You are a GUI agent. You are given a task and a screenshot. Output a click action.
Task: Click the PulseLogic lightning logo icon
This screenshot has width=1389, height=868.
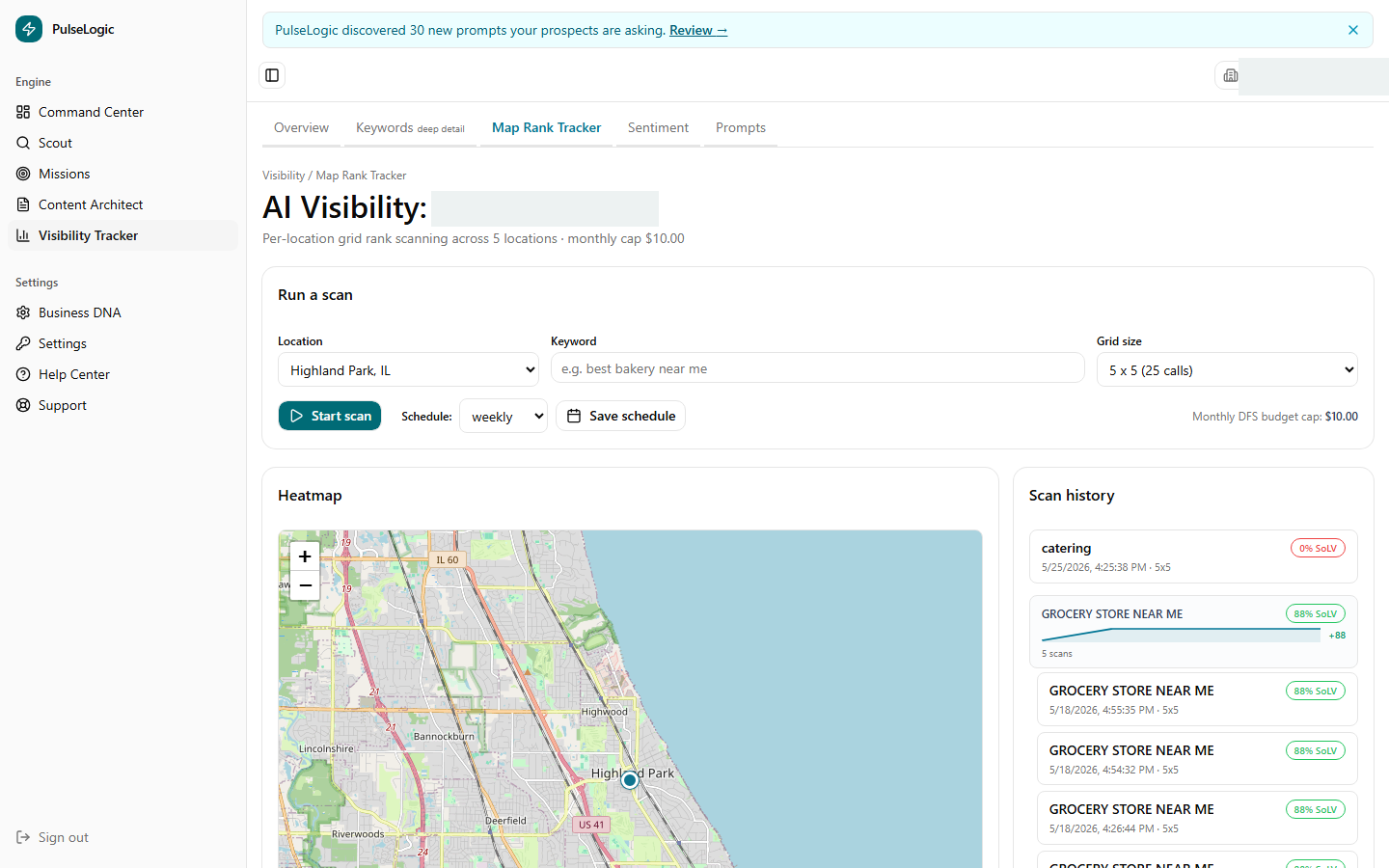tap(29, 29)
